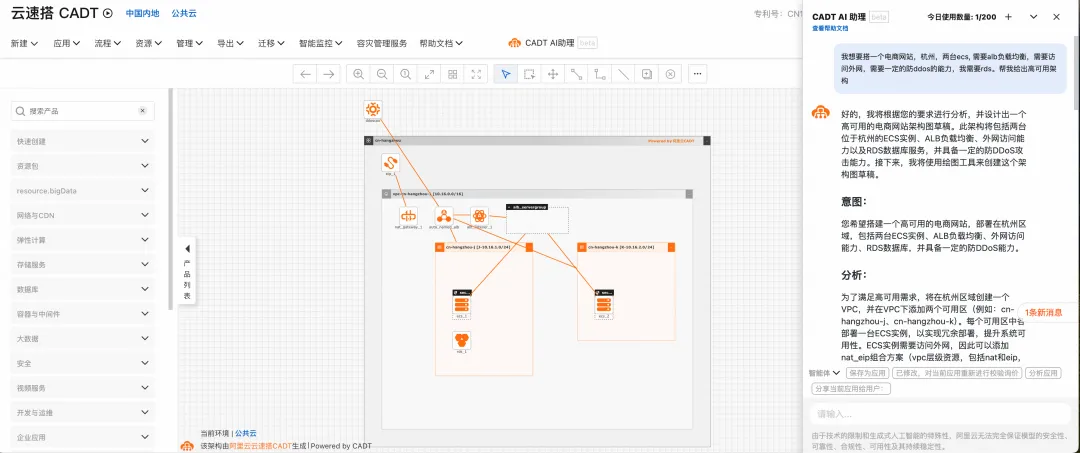Expand the 资源包 category
Screen dimensions: 1080x453
[83, 166]
